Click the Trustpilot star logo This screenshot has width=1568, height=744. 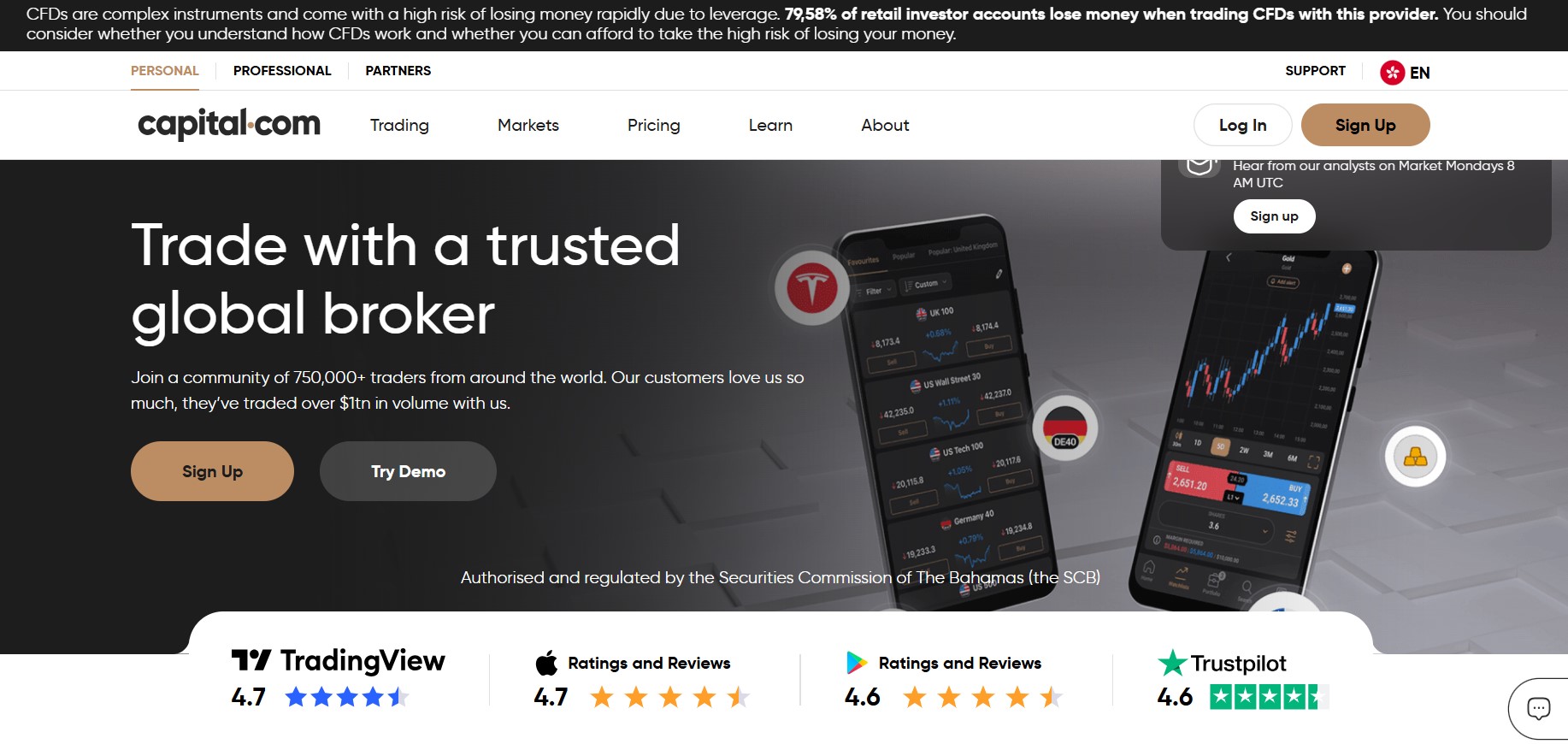1171,663
